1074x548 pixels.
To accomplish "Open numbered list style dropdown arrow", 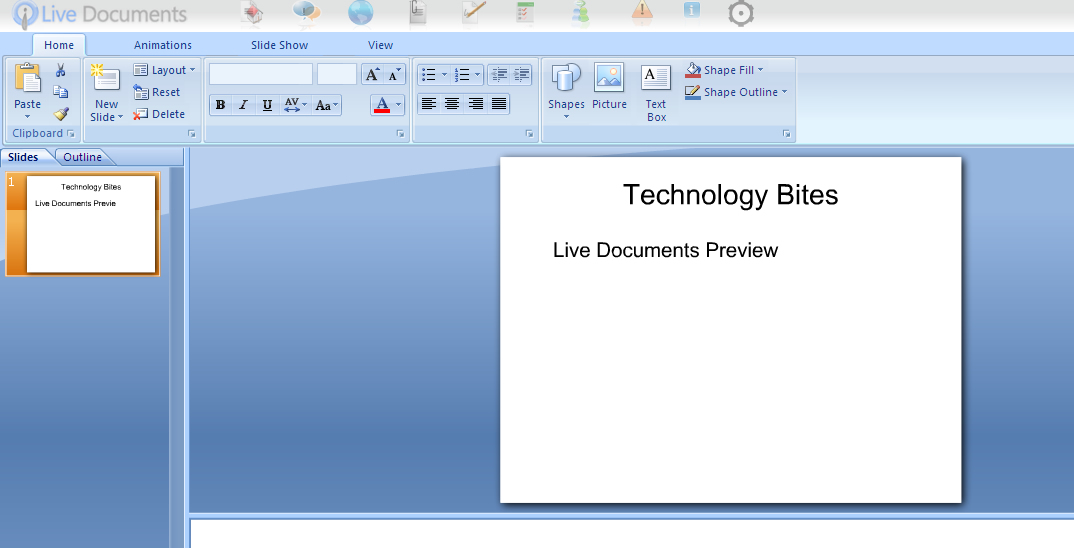I will click(477, 75).
